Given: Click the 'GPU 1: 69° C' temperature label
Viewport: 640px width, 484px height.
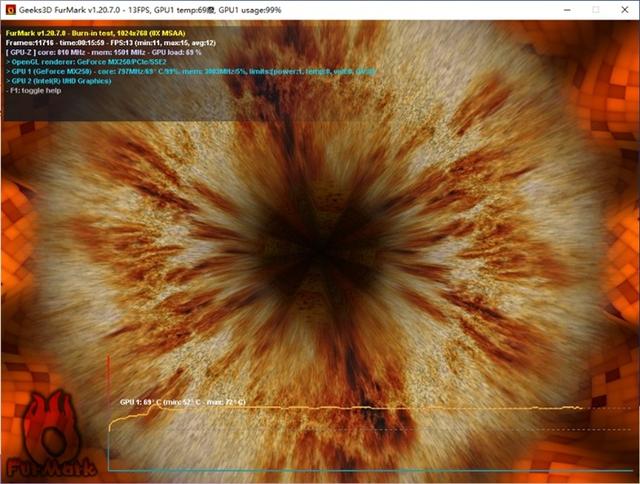Looking at the screenshot, I should tap(183, 402).
